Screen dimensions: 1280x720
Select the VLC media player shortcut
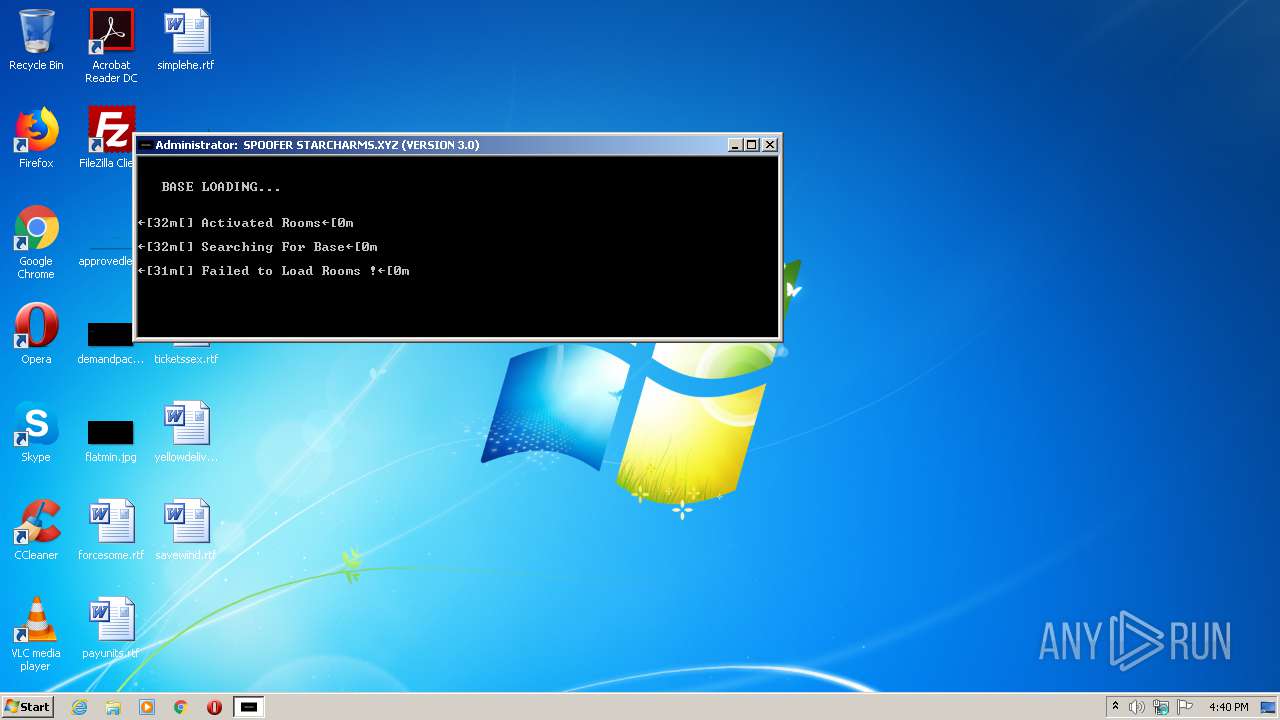pos(36,634)
